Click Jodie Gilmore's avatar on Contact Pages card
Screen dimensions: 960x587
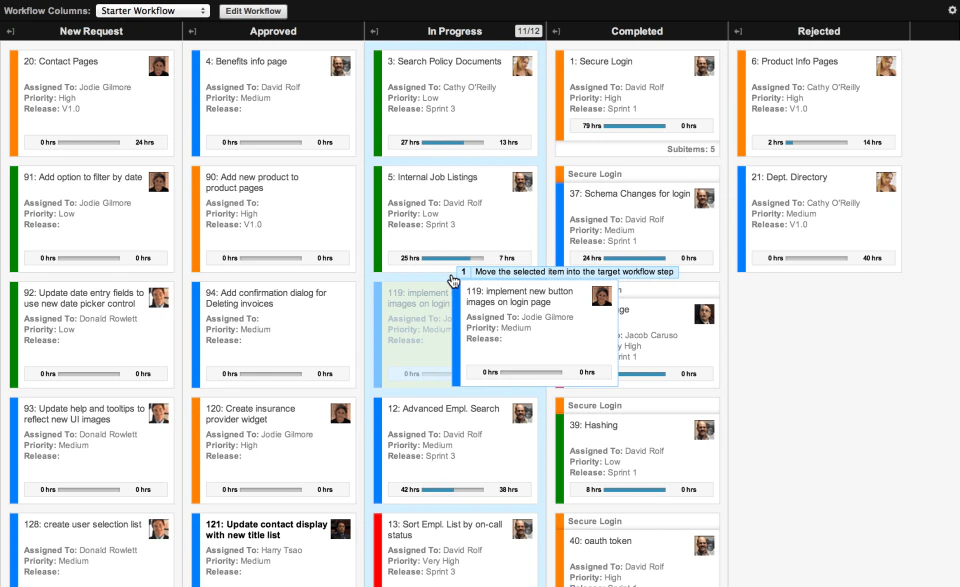point(158,66)
